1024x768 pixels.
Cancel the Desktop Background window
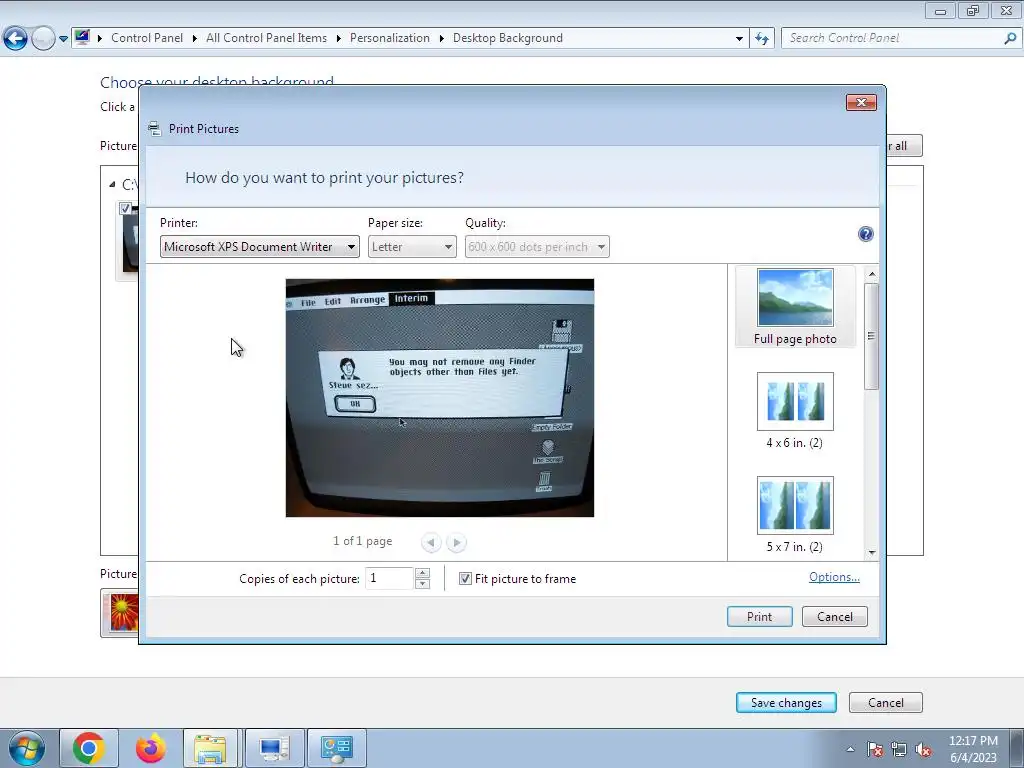(x=886, y=703)
